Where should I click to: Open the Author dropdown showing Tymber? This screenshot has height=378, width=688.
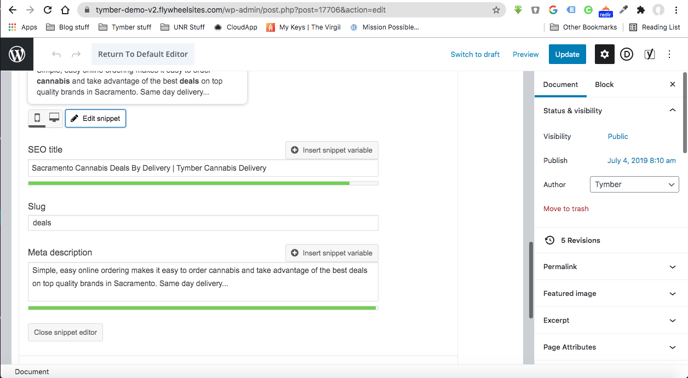click(634, 184)
